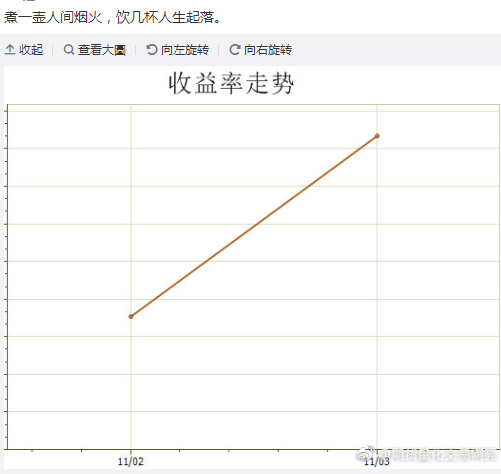Open the full-size view via 查看大图
Viewport: 501px width, 474px height.
(x=102, y=50)
